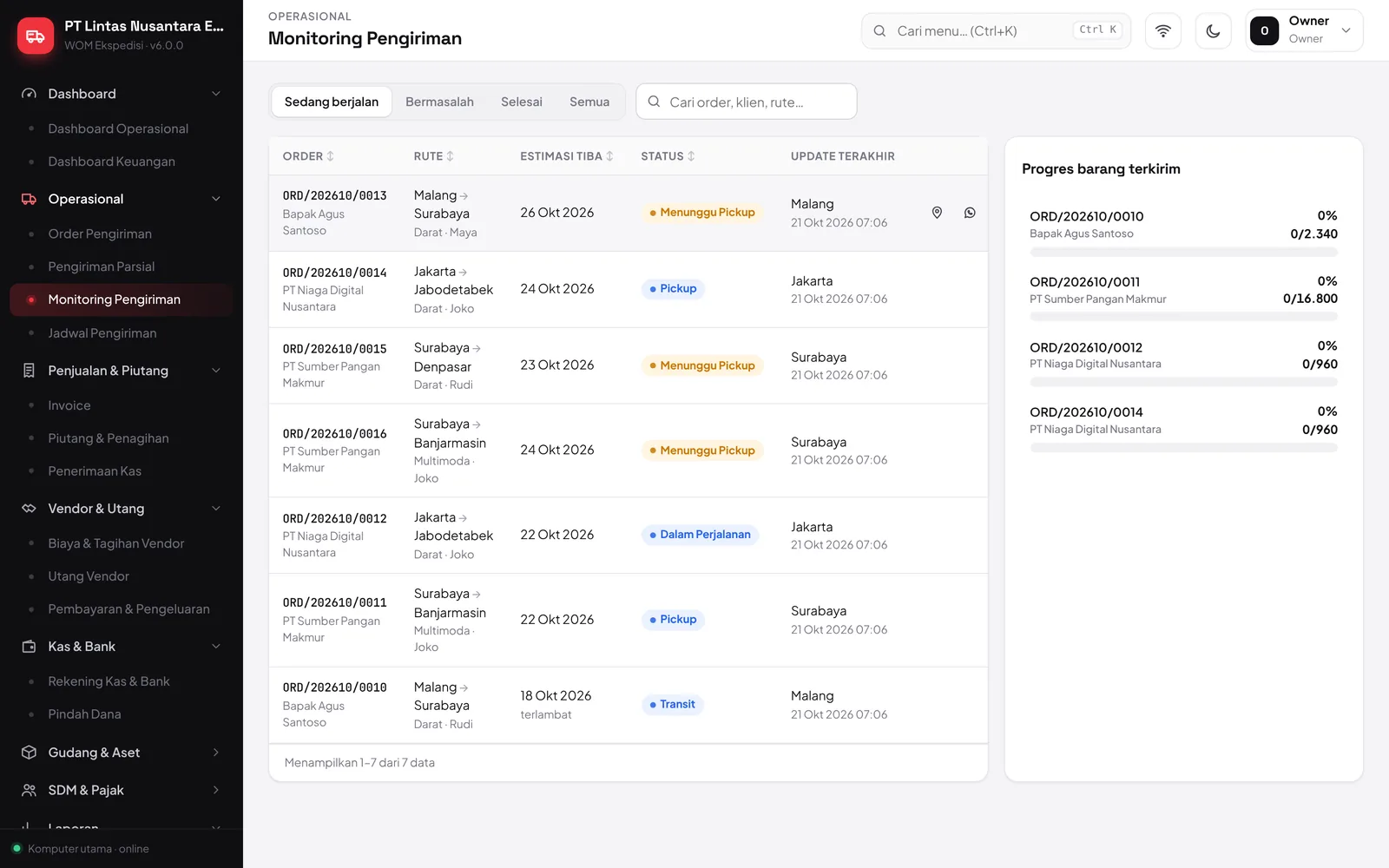Click the owner avatar circle
The width and height of the screenshot is (1389, 868).
[x=1264, y=31]
